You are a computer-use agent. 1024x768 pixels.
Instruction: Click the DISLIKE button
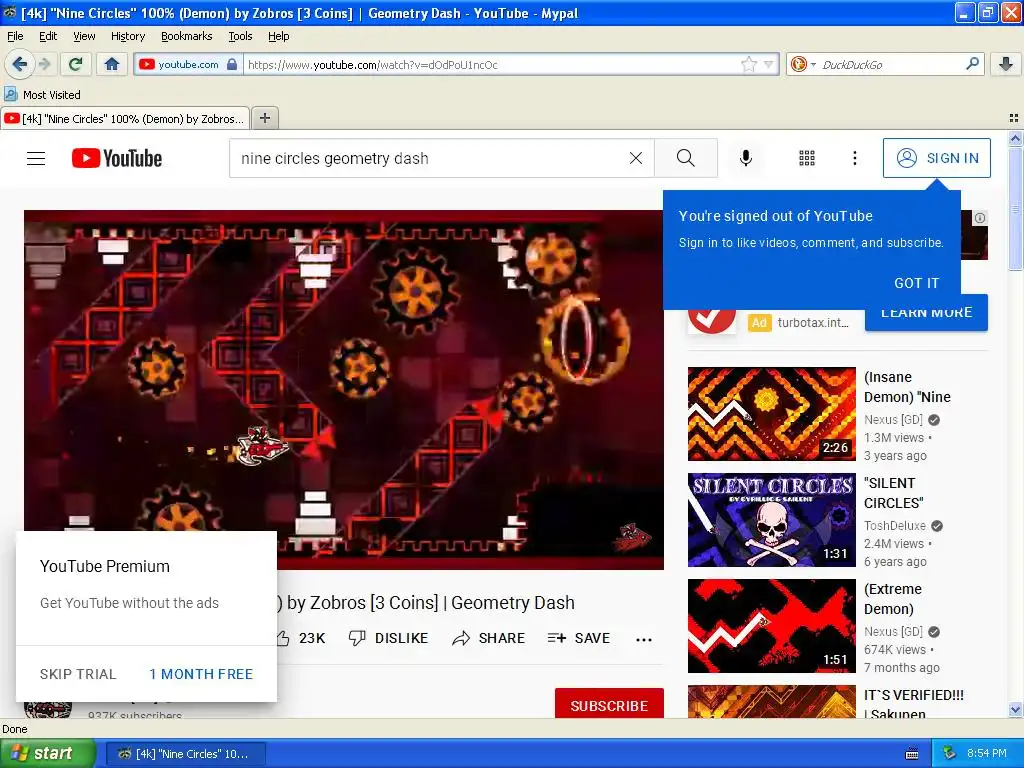(x=389, y=638)
